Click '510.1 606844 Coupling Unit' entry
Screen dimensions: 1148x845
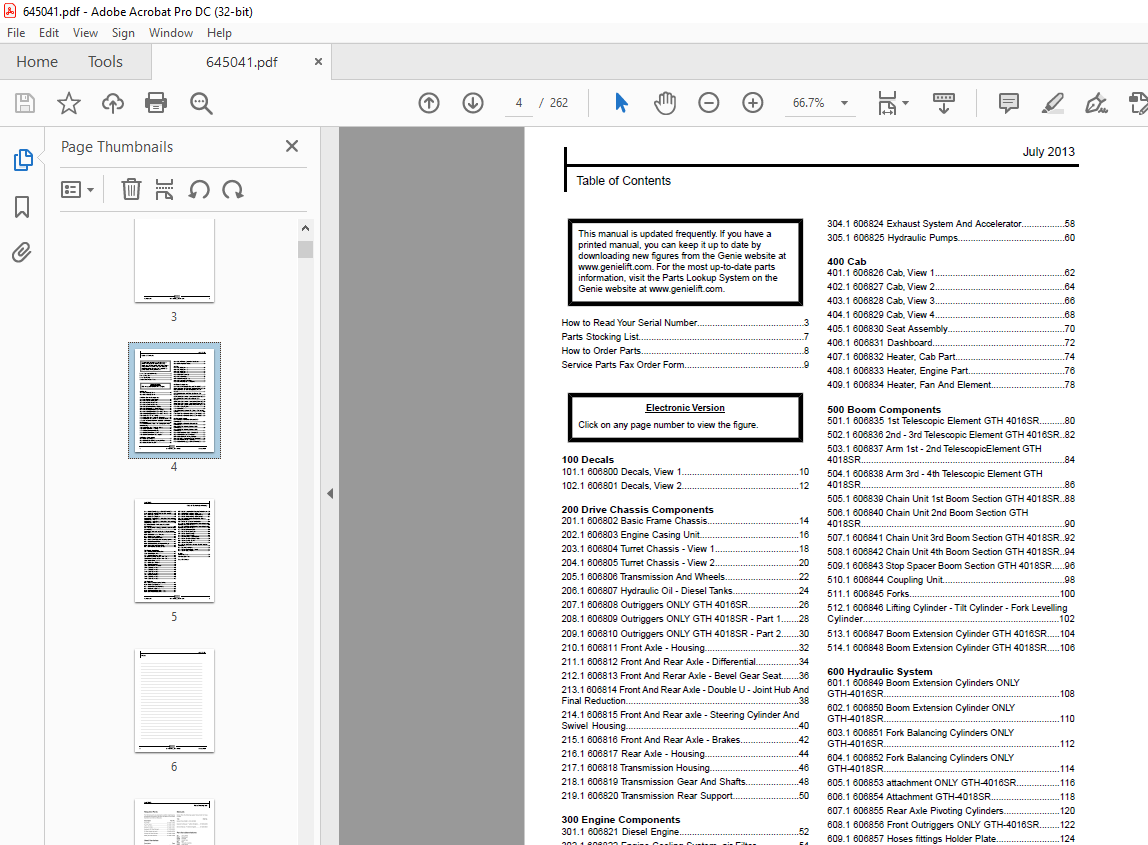point(950,580)
